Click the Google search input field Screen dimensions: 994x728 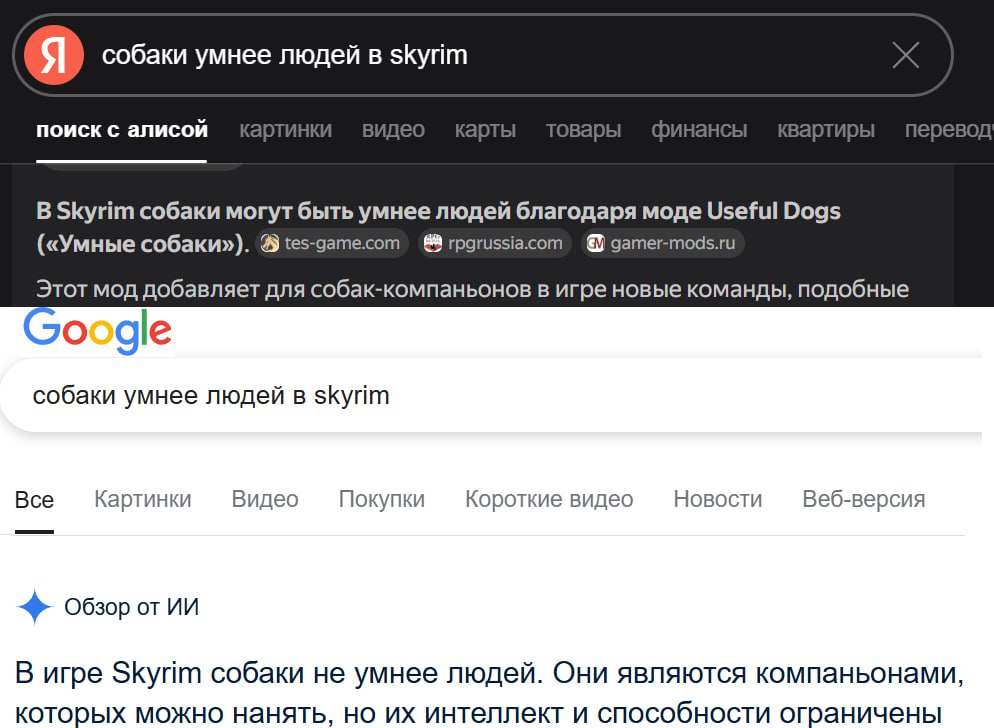point(491,395)
